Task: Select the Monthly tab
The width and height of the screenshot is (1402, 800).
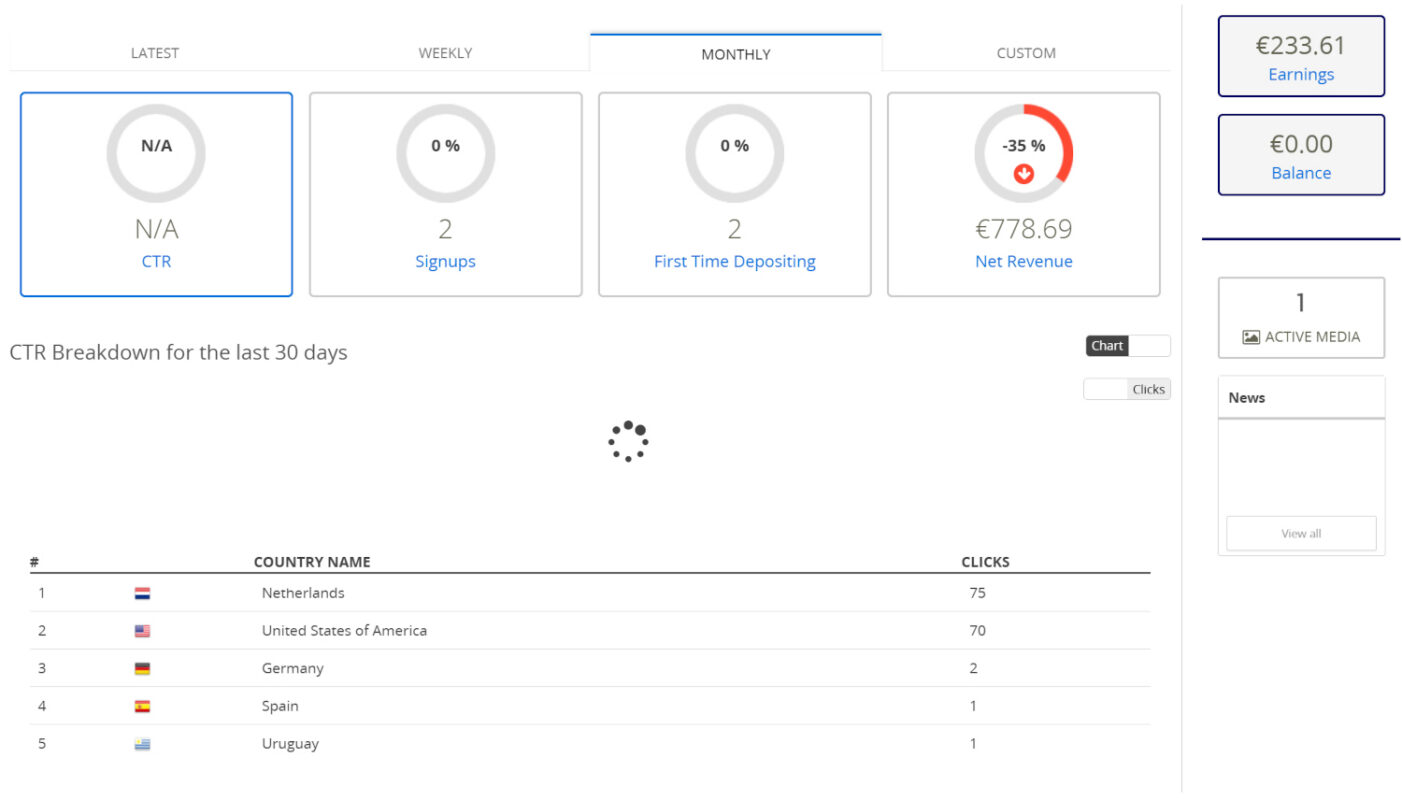Action: pyautogui.click(x=736, y=54)
